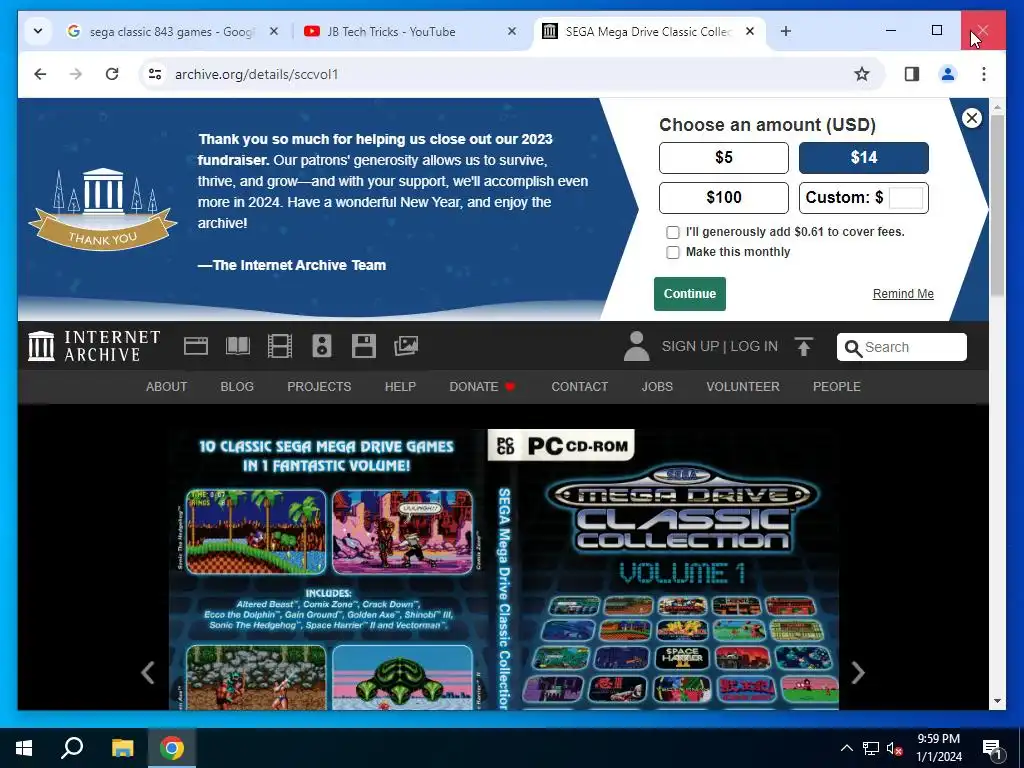The width and height of the screenshot is (1024, 768).
Task: Click the user avatar icon
Action: (636, 346)
